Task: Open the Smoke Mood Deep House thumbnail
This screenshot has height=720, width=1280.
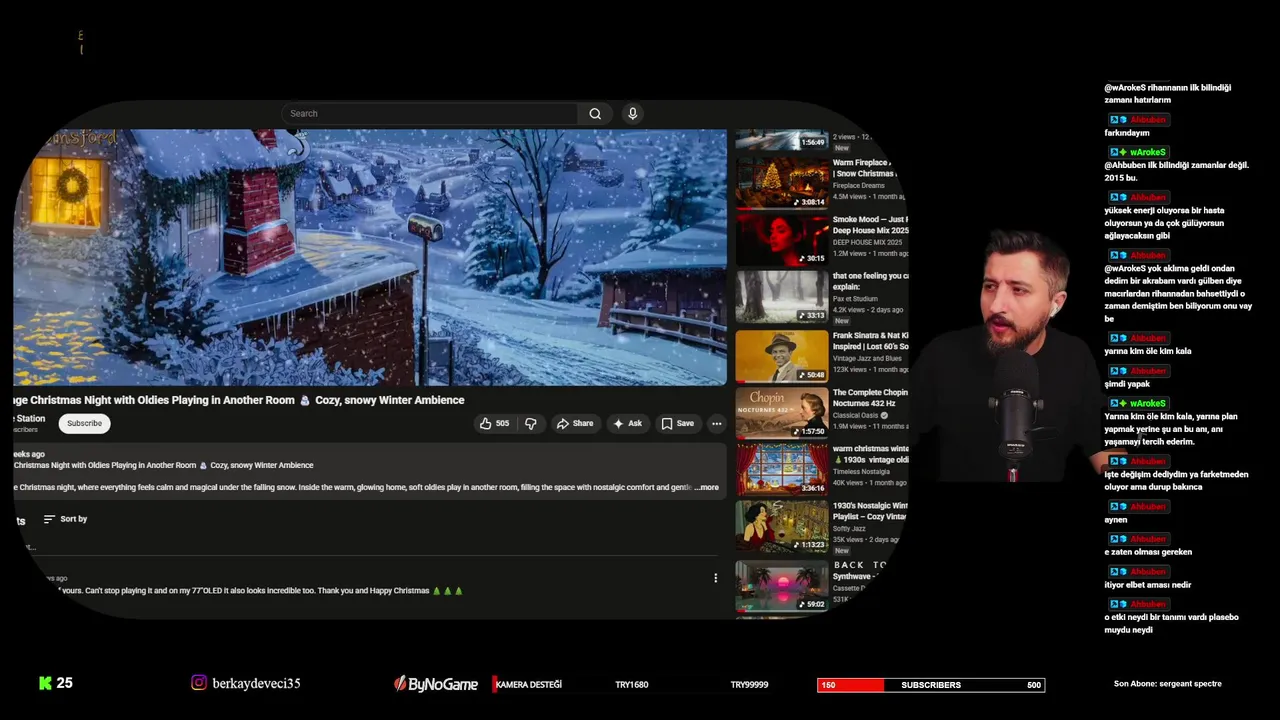Action: [782, 239]
